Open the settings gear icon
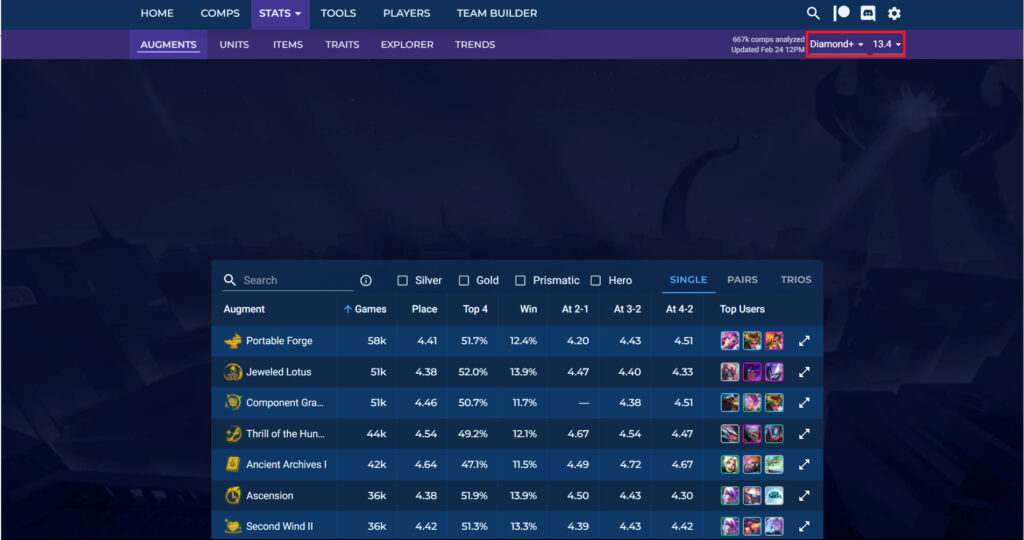1024x540 pixels. tap(894, 13)
